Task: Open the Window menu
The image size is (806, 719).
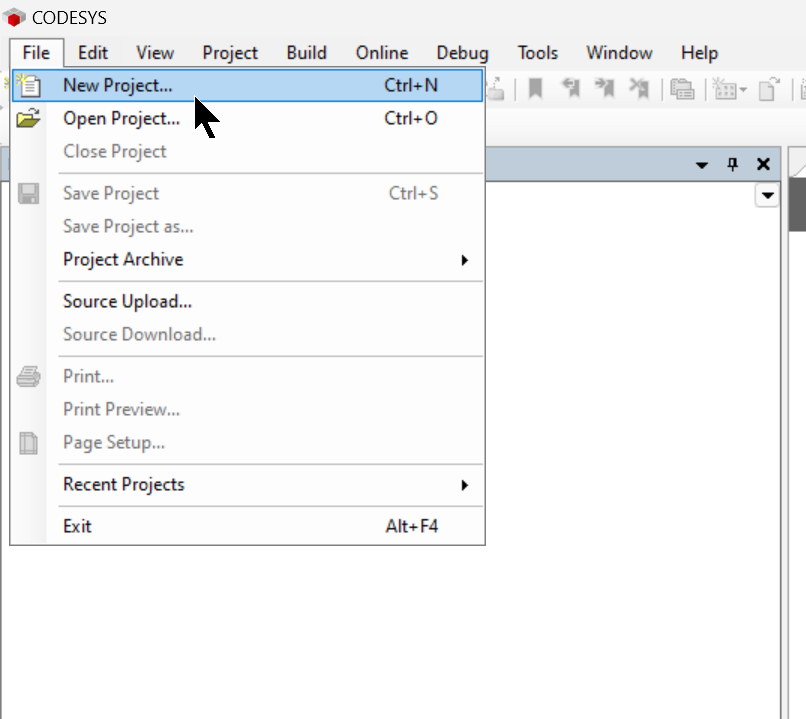Action: (619, 53)
